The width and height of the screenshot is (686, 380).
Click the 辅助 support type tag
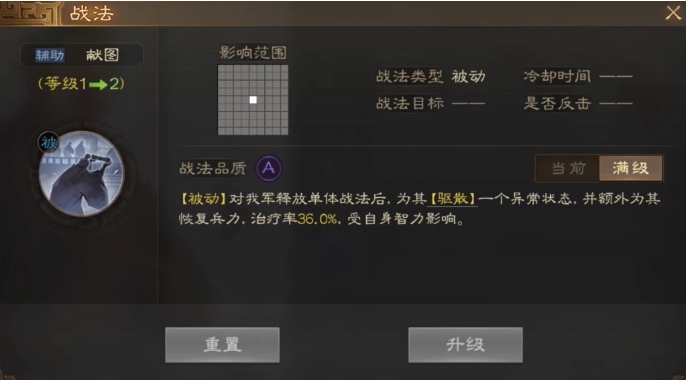50,55
